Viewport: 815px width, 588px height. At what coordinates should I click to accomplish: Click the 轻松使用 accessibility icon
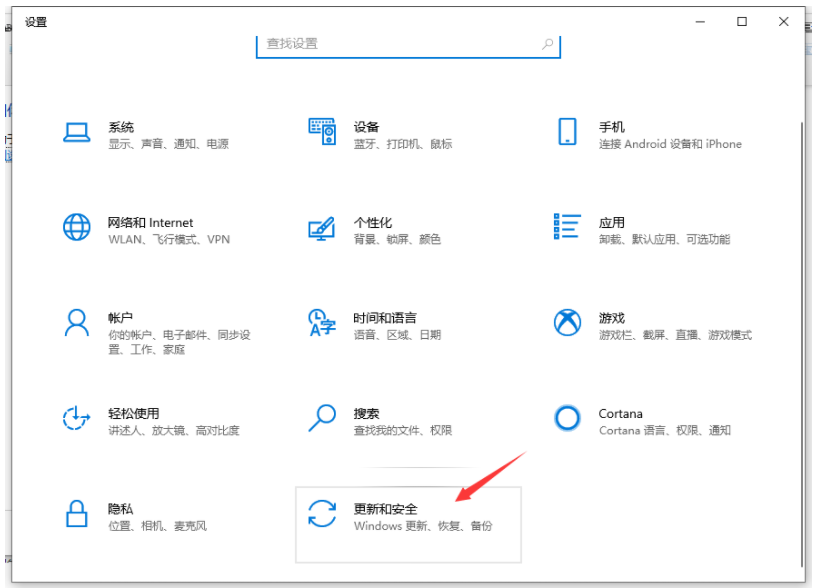click(x=77, y=419)
